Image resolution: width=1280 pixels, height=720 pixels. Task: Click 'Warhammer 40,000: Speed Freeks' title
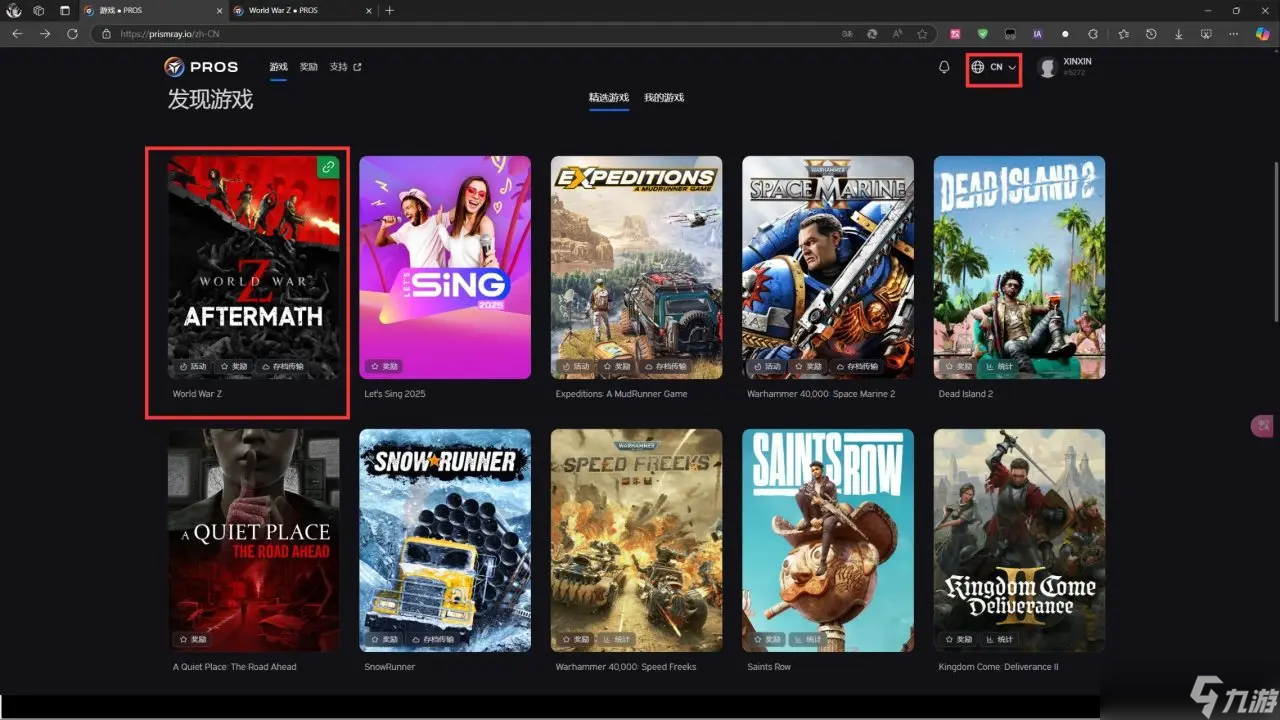[626, 667]
